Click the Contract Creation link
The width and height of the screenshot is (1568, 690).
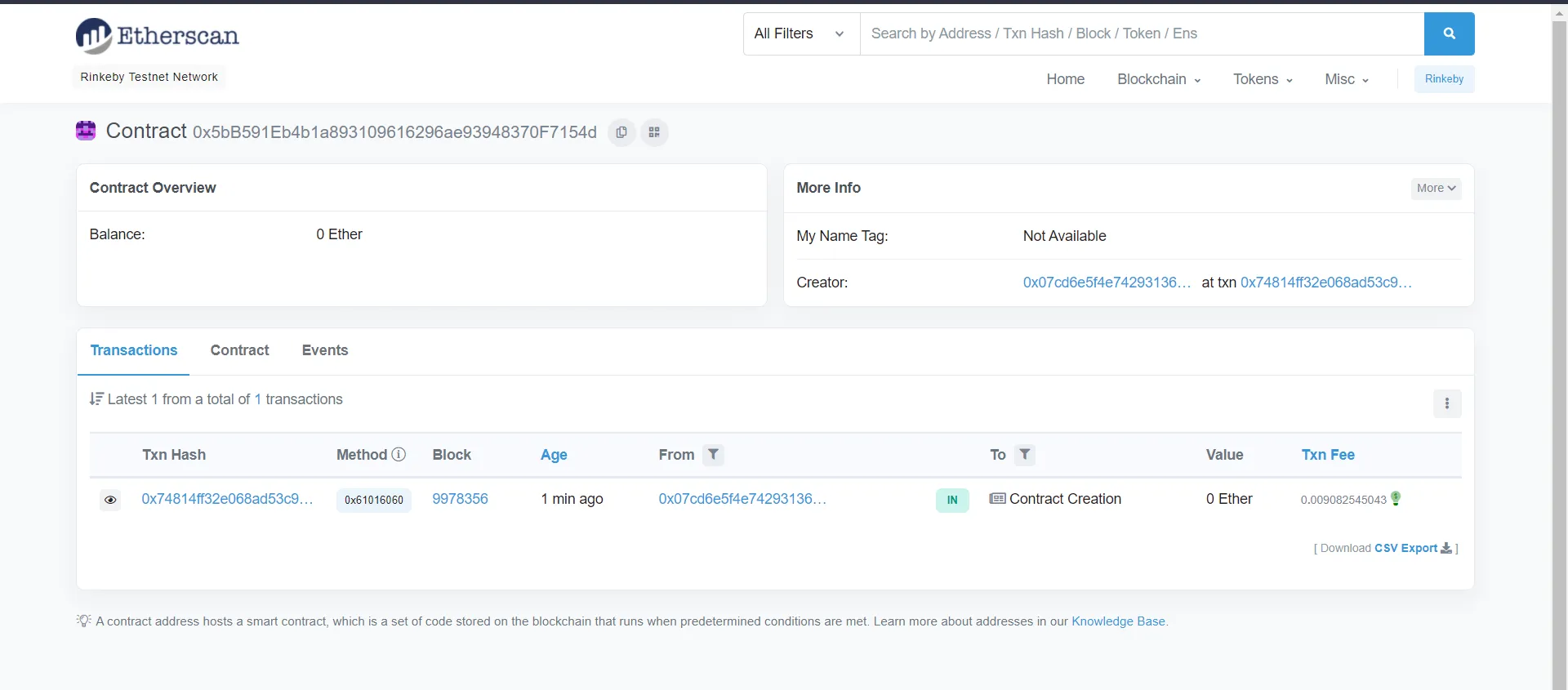pyautogui.click(x=1065, y=499)
